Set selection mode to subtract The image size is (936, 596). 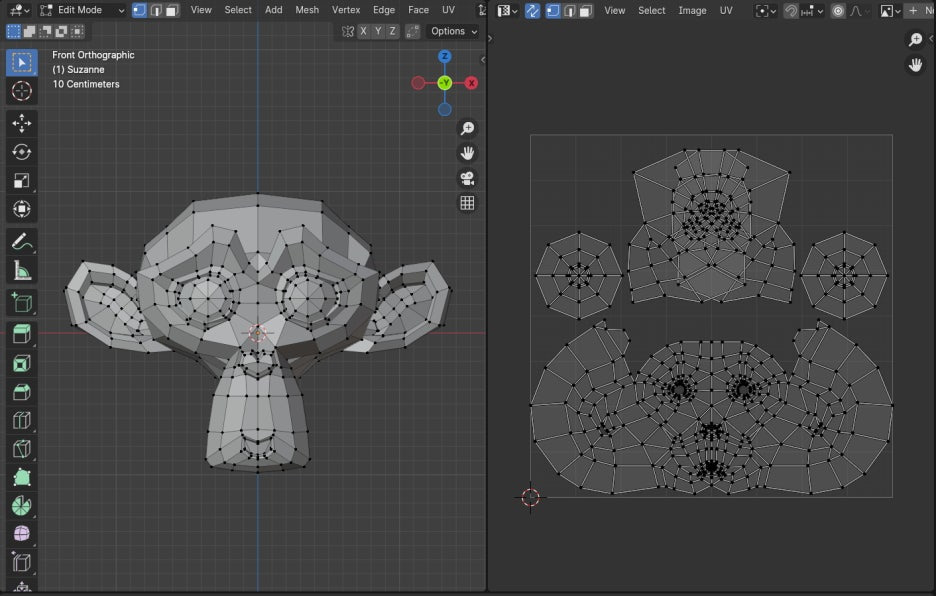point(45,31)
